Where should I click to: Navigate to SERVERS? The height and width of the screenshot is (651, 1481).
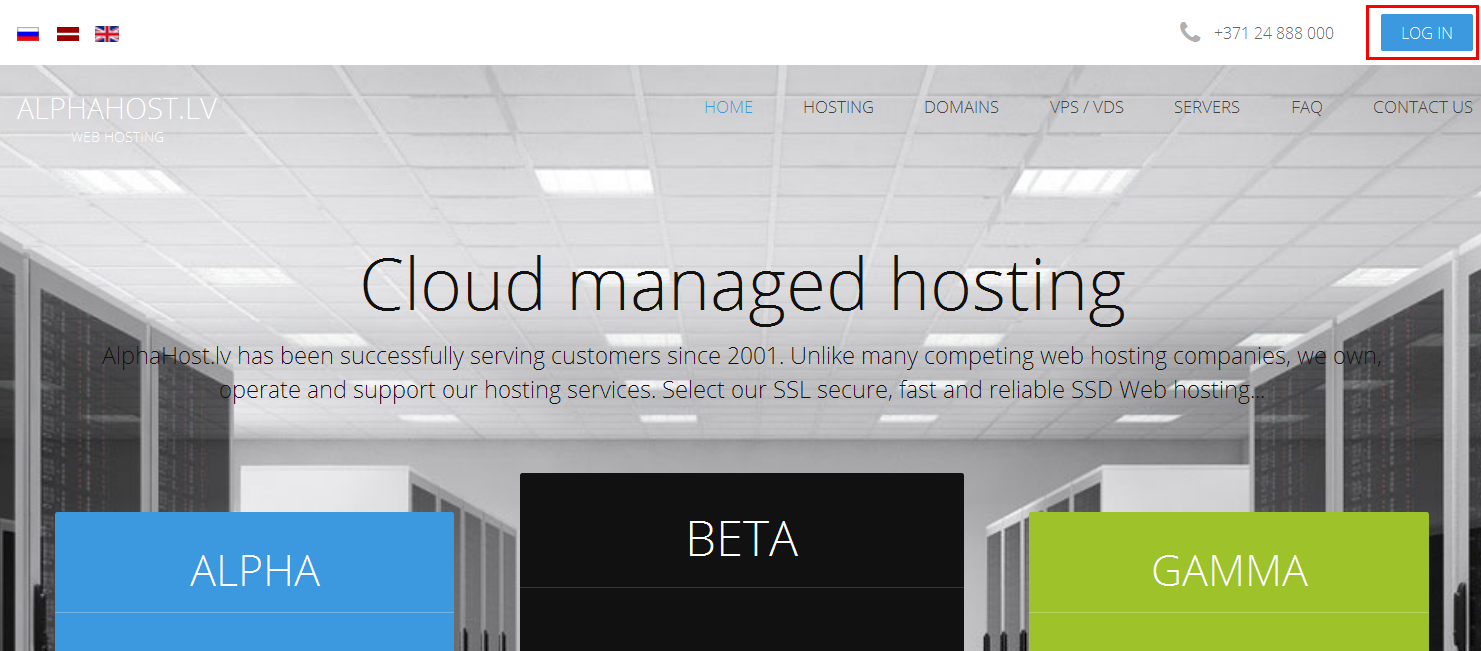pos(1207,107)
